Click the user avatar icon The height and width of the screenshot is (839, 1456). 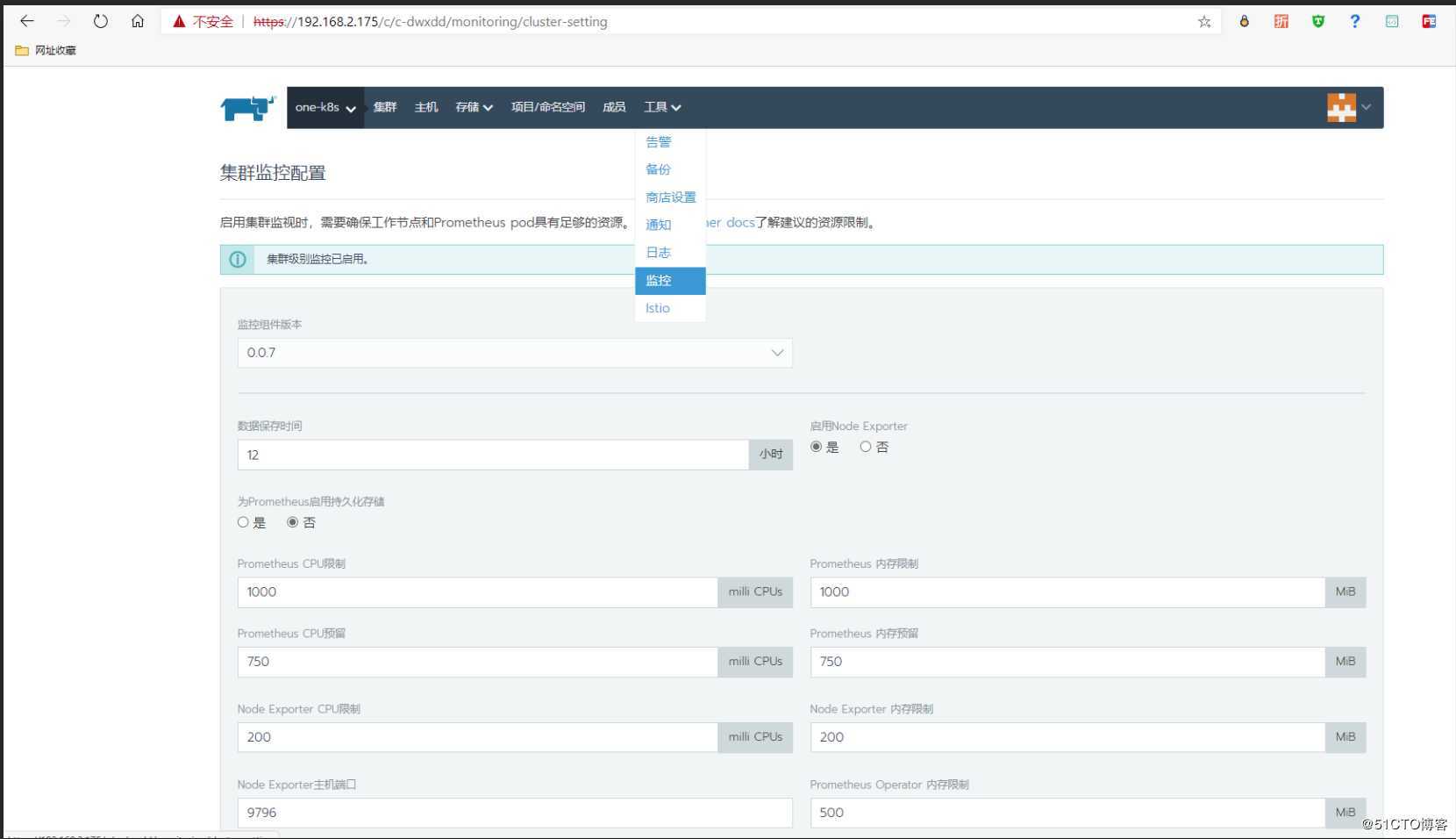[1341, 107]
